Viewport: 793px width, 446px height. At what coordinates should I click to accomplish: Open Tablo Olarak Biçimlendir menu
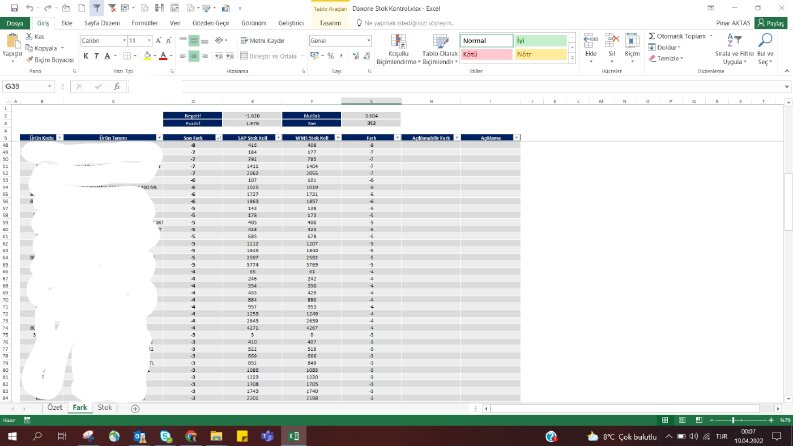click(440, 50)
